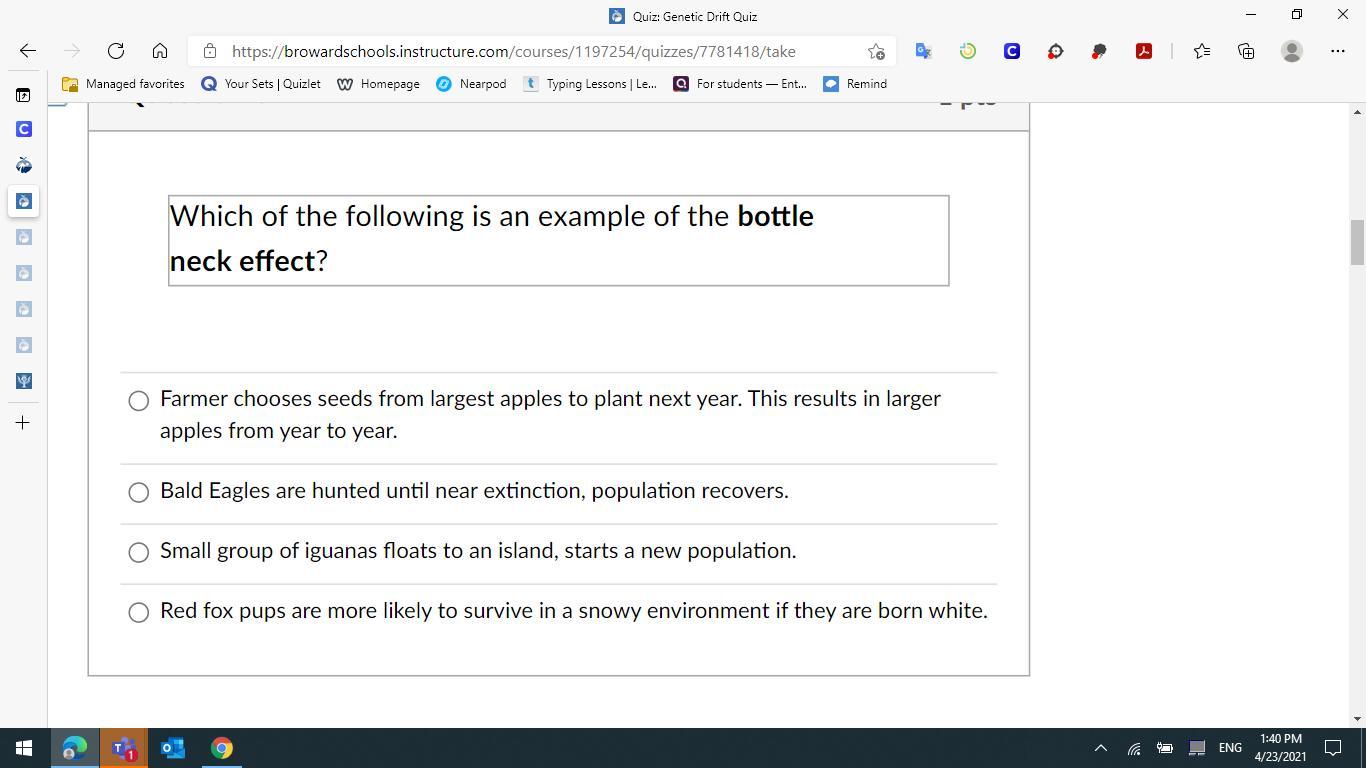
Task: Switch to the third vertical tab below the C tab
Action: pos(23,237)
